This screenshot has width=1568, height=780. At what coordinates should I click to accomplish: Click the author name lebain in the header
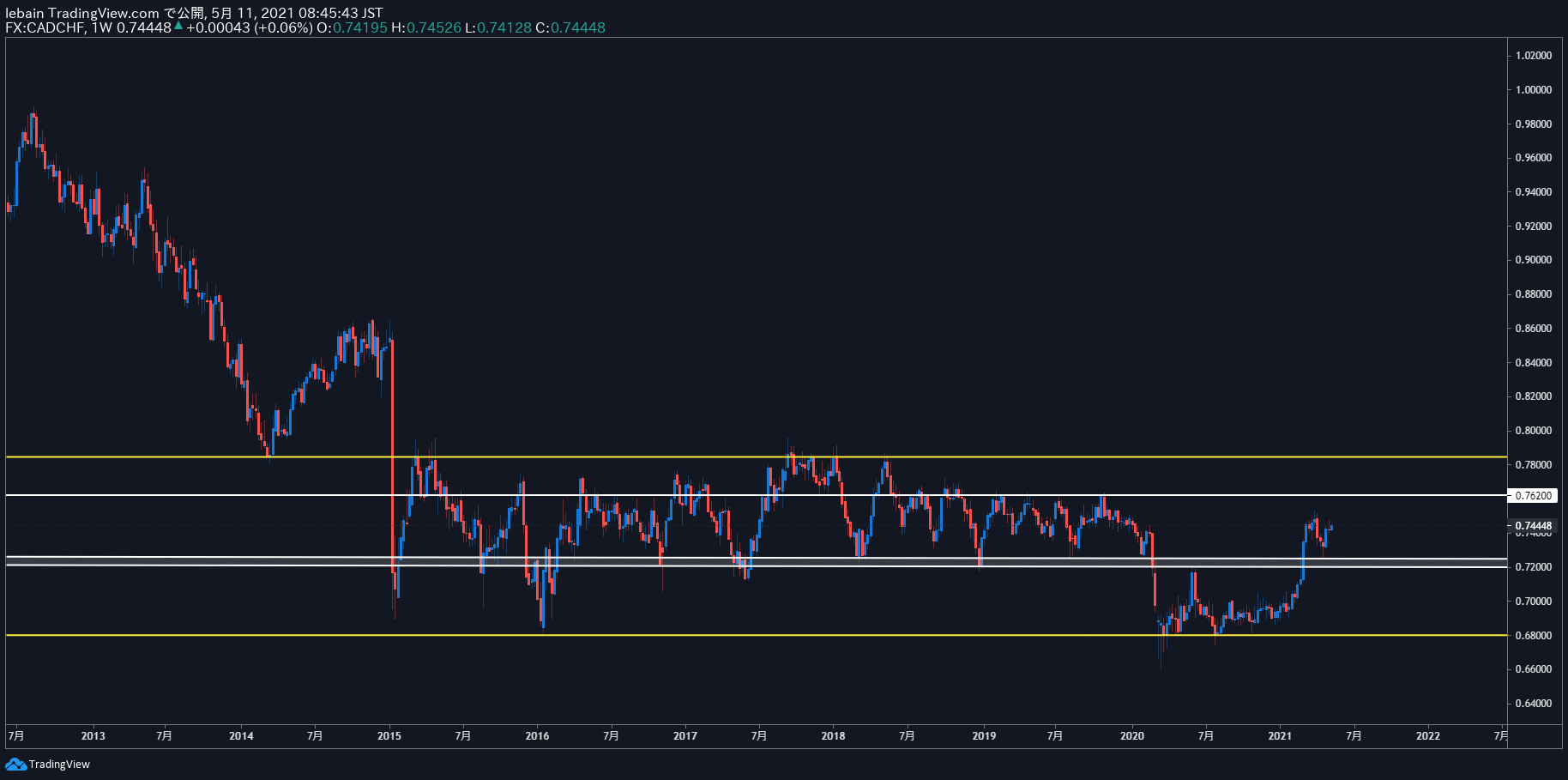coord(25,13)
